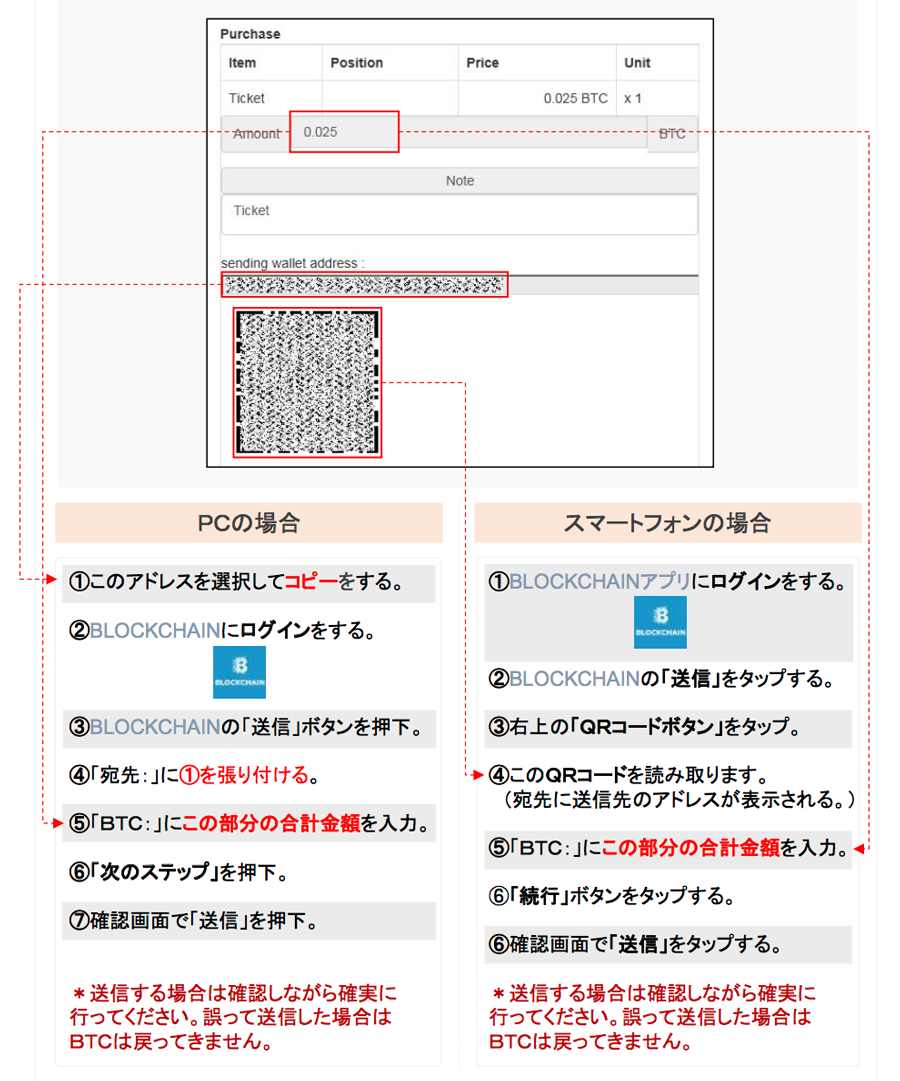Click BLOCKCHAIN link in smartphone step ②
This screenshot has width=900, height=1081.
(574, 678)
